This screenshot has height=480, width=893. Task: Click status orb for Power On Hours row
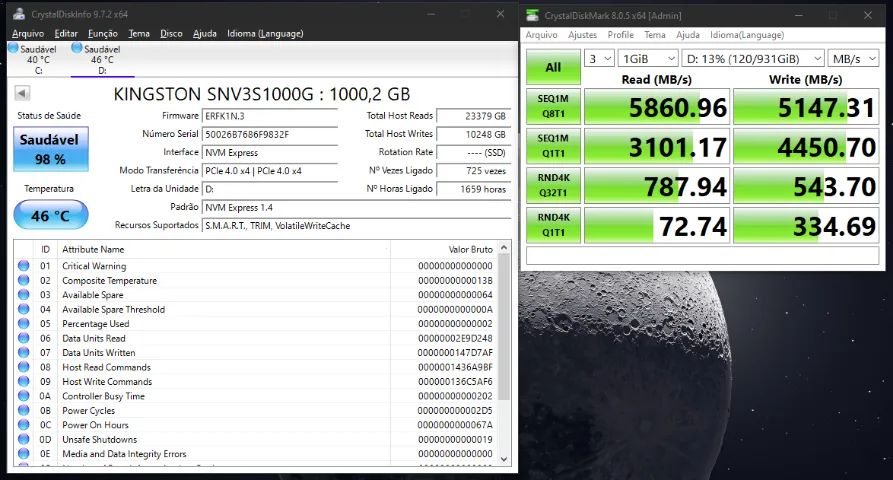23,425
